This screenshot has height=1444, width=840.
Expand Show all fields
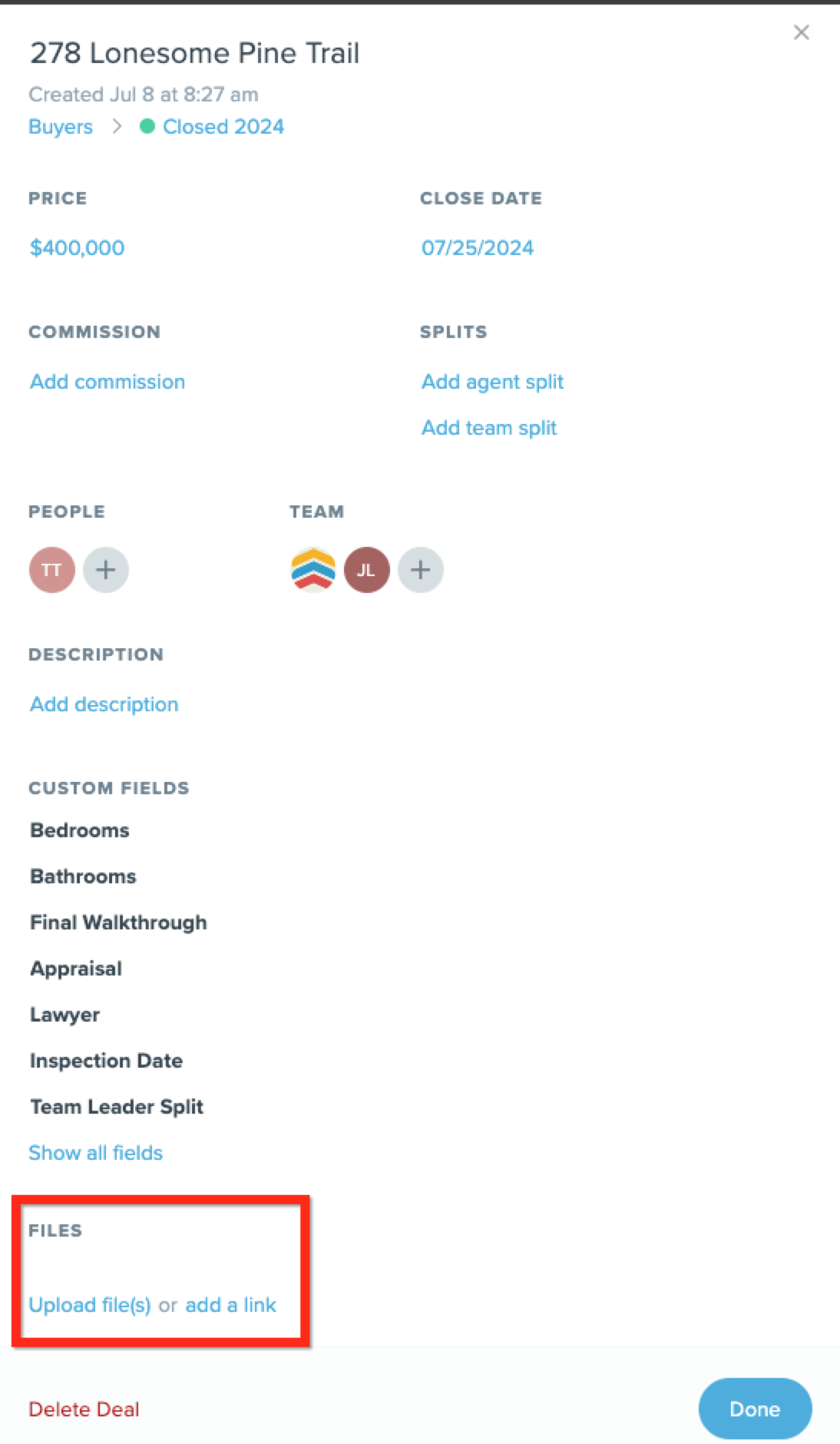tap(96, 1153)
